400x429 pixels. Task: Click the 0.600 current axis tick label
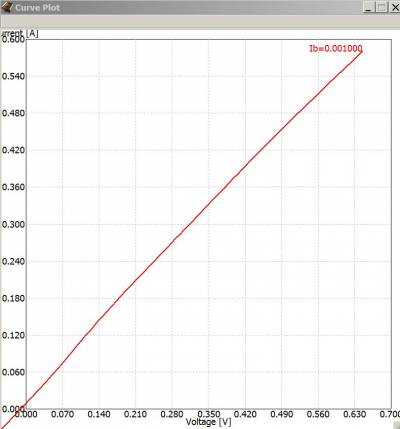click(13, 40)
